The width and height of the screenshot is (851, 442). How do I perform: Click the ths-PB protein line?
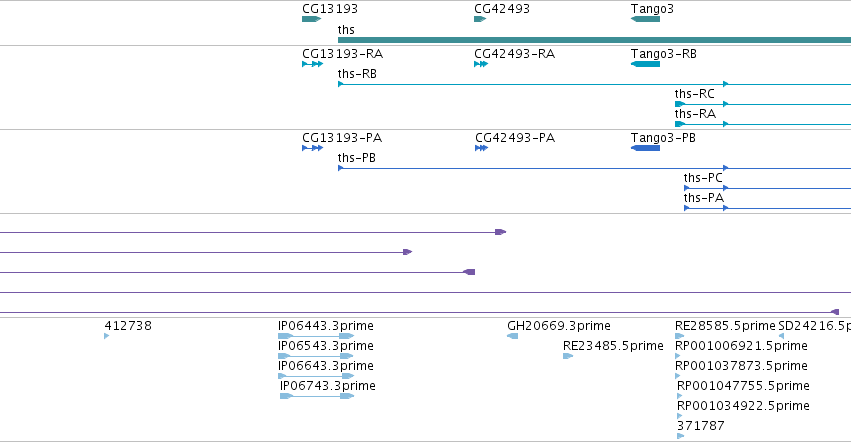coord(594,168)
